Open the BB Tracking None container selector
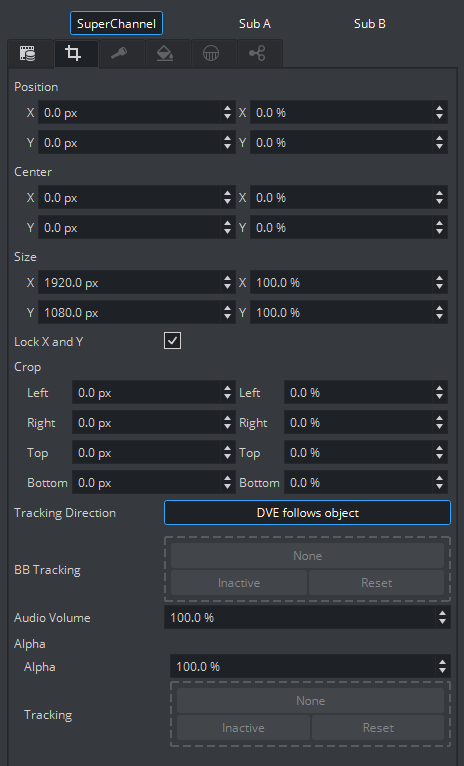The image size is (464, 766). (307, 555)
